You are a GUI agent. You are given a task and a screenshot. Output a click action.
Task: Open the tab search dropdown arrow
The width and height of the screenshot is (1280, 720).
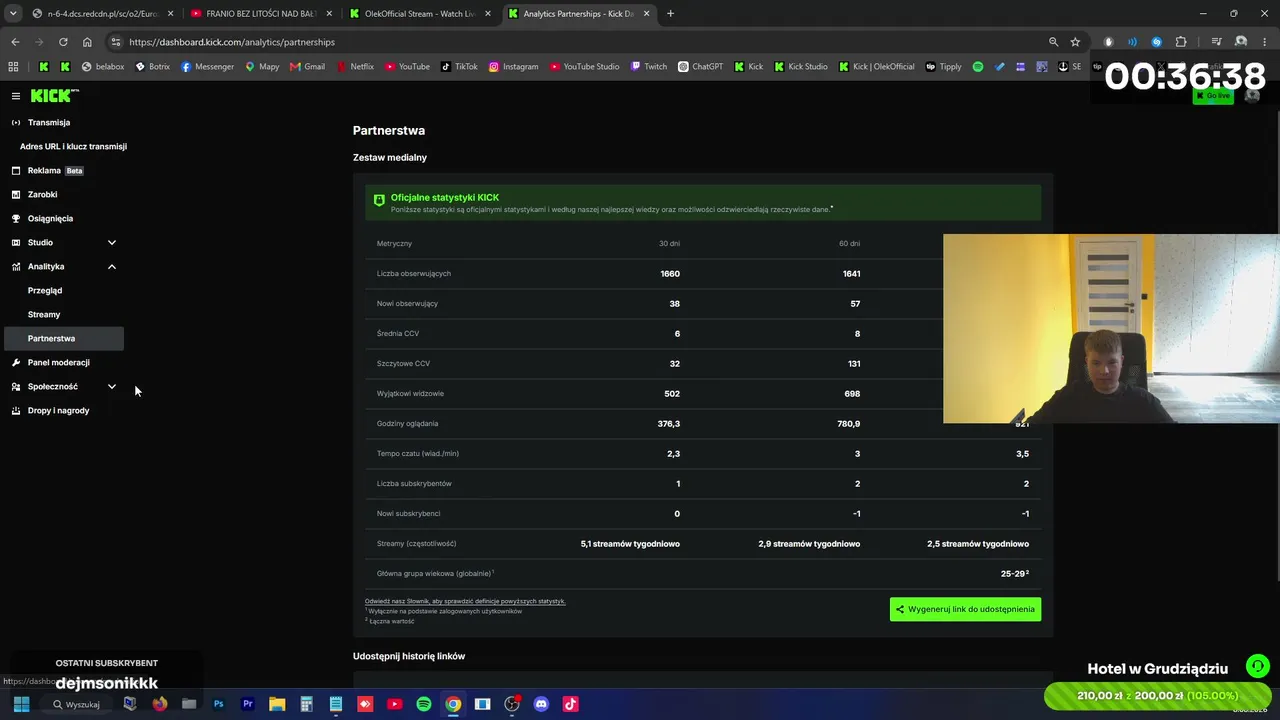13,14
